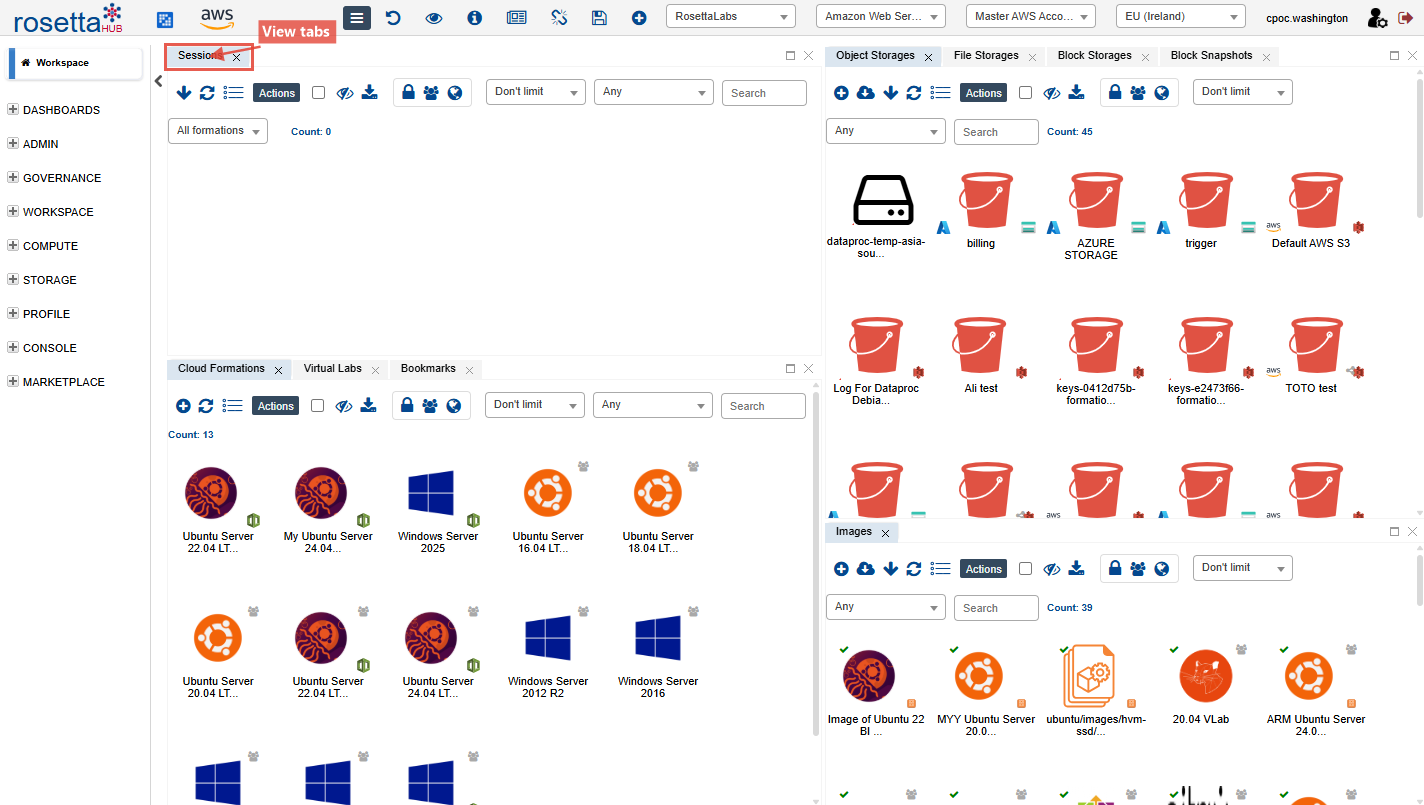Click the lock icon in Images panel

[x=1115, y=569]
